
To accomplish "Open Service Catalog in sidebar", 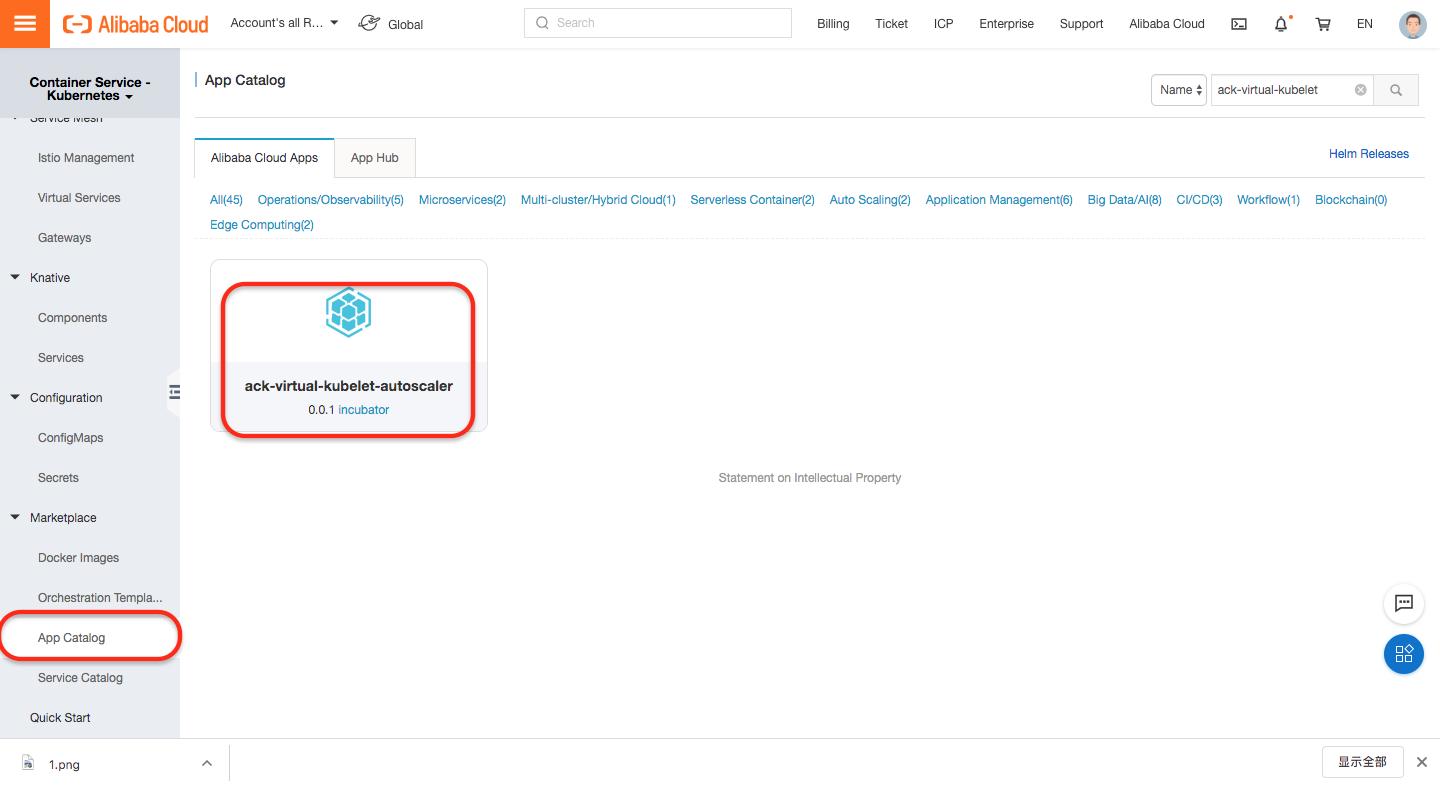I will 80,678.
